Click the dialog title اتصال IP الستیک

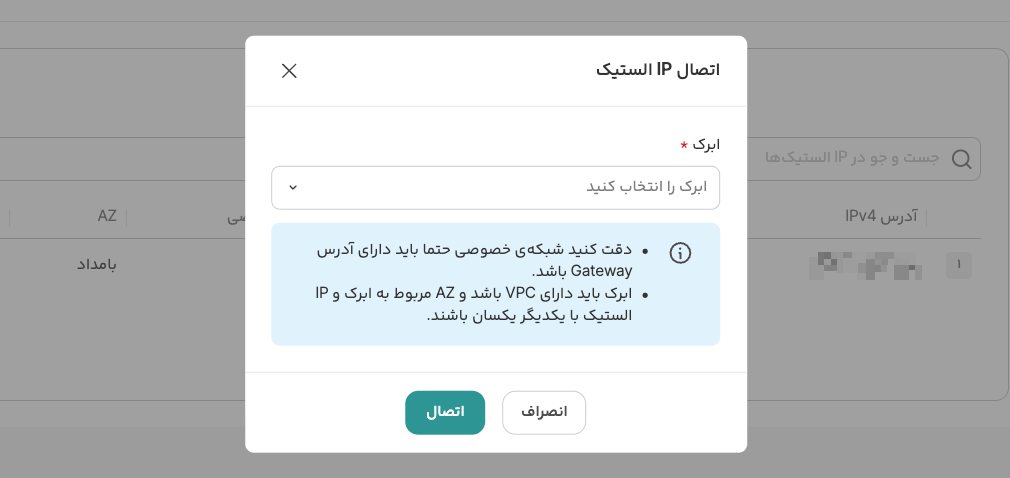(657, 70)
